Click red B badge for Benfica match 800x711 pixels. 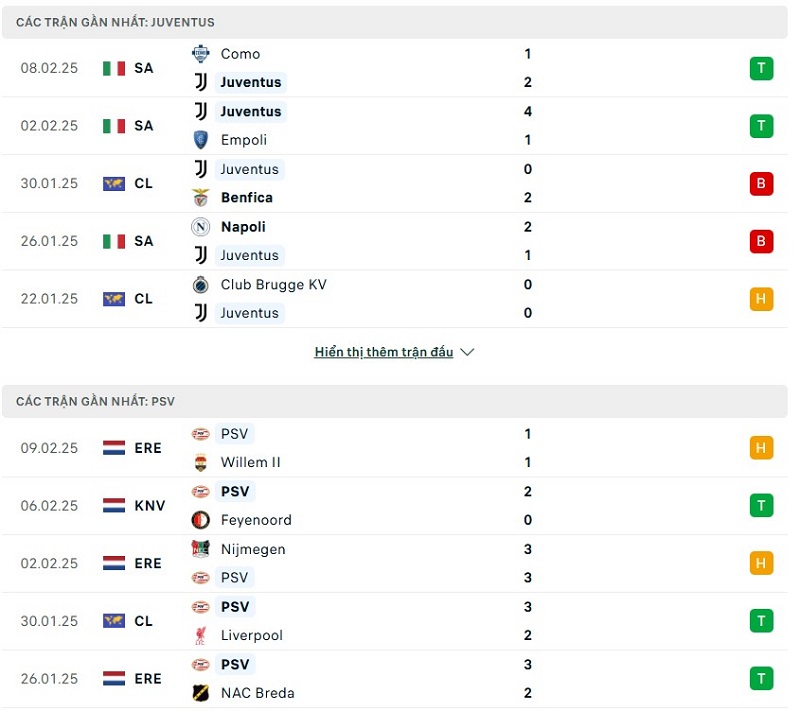click(761, 183)
